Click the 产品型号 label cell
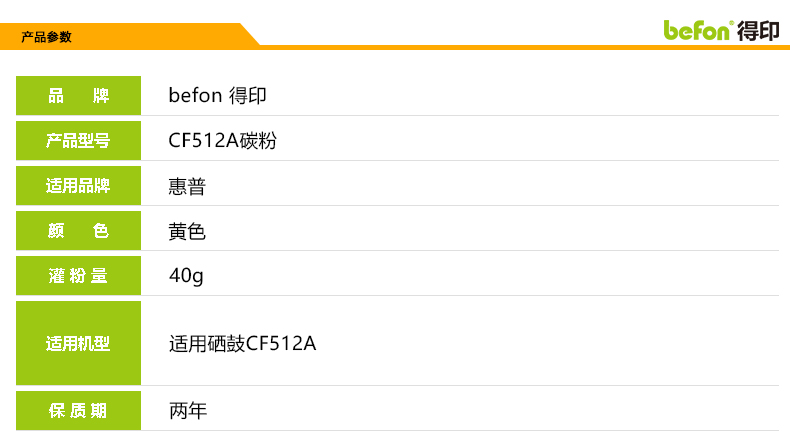790x444 pixels. pyautogui.click(x=78, y=141)
